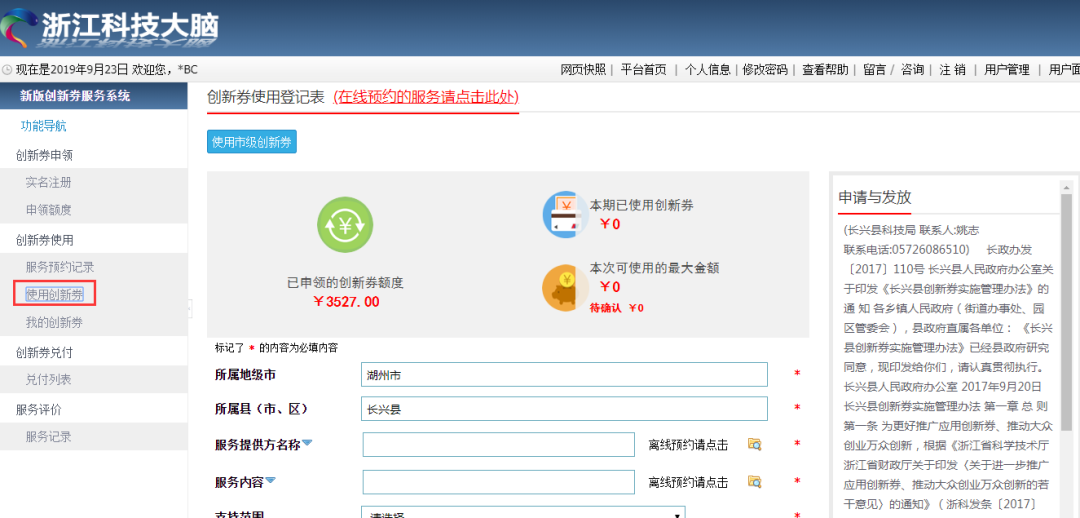Open 服务记录 in the sidebar
This screenshot has width=1080, height=518.
[x=48, y=437]
